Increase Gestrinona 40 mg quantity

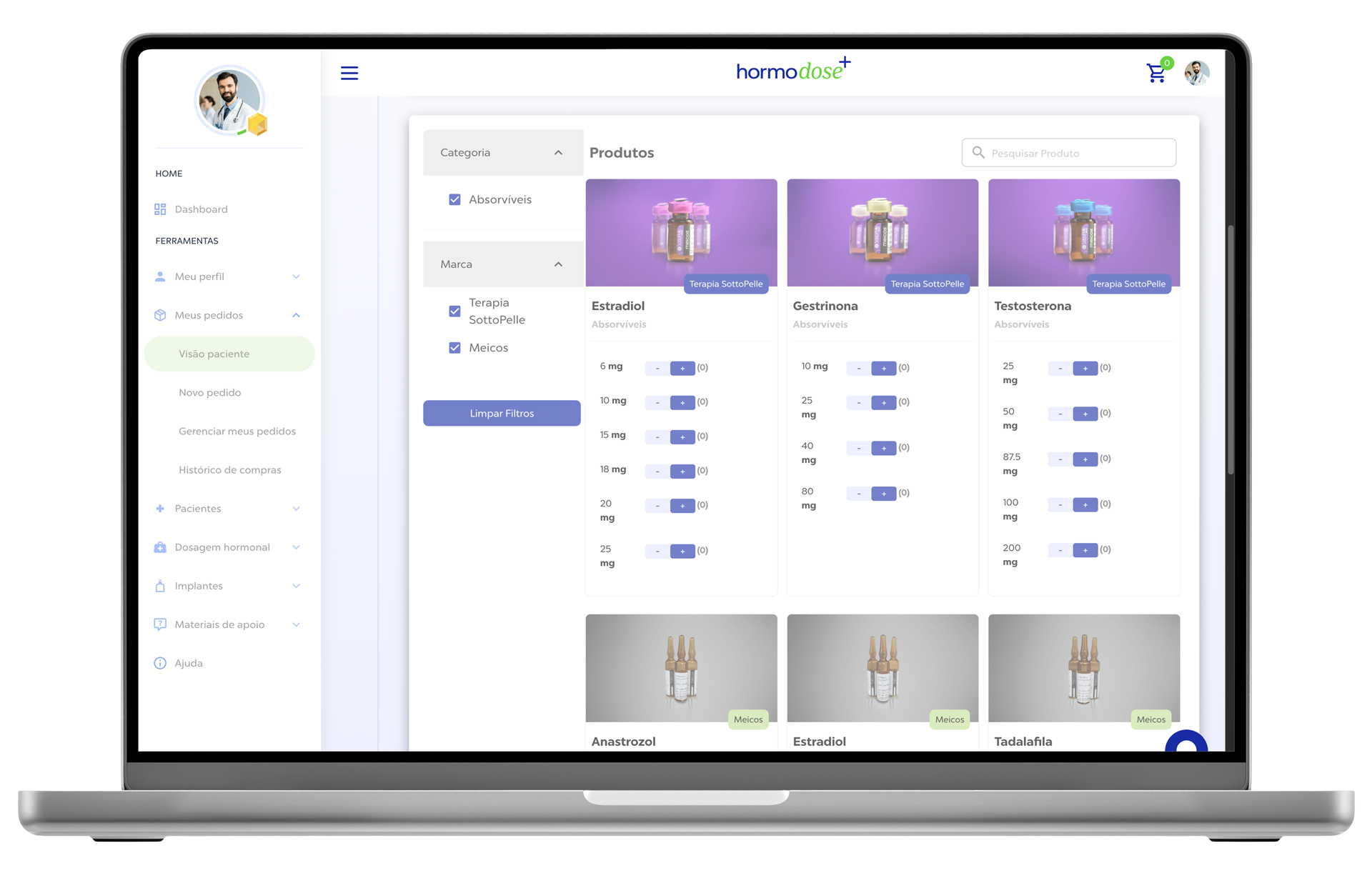tap(884, 448)
